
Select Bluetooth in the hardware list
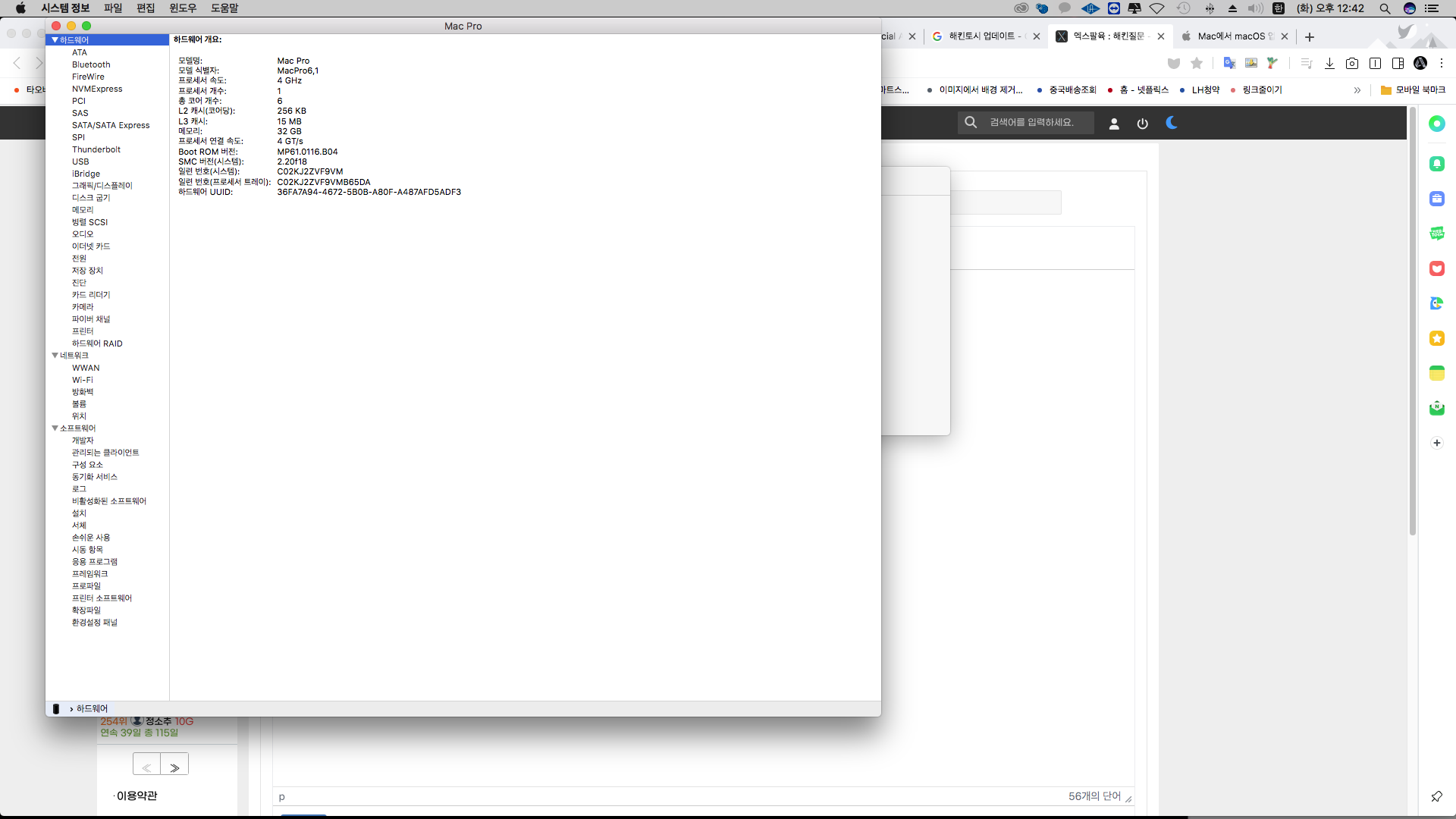pos(91,64)
